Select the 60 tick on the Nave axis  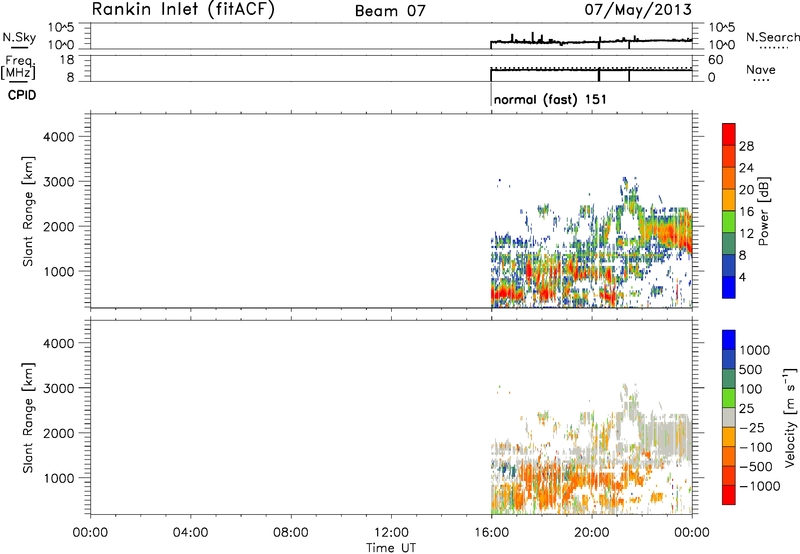[x=716, y=60]
